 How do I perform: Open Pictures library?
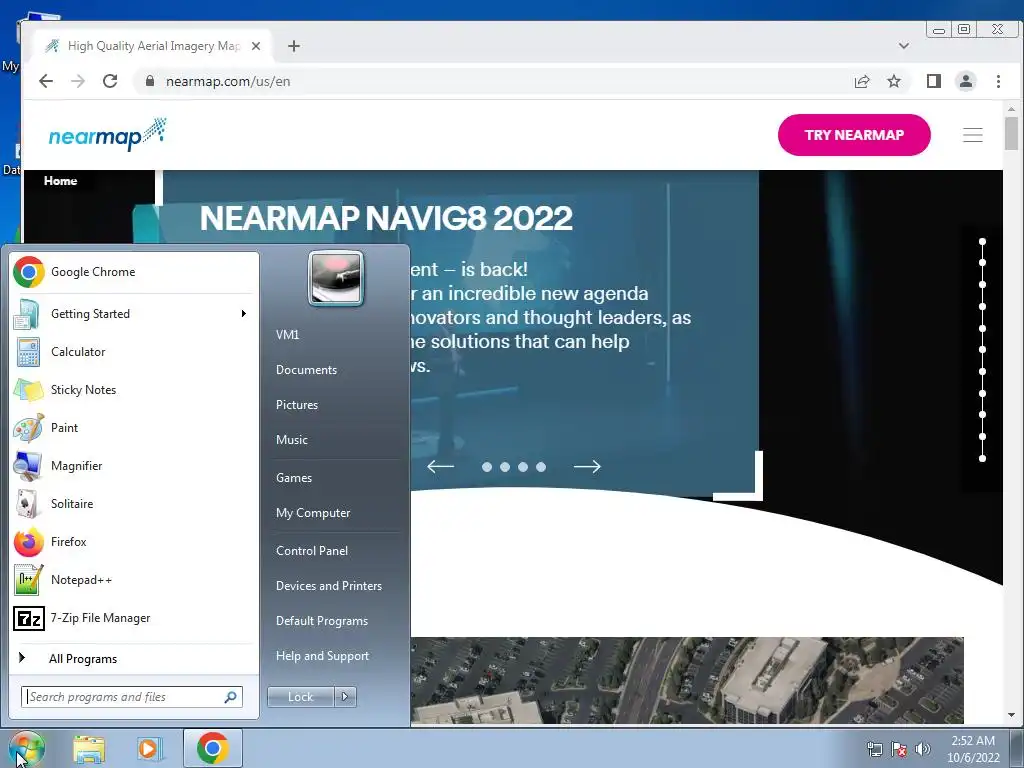(296, 405)
